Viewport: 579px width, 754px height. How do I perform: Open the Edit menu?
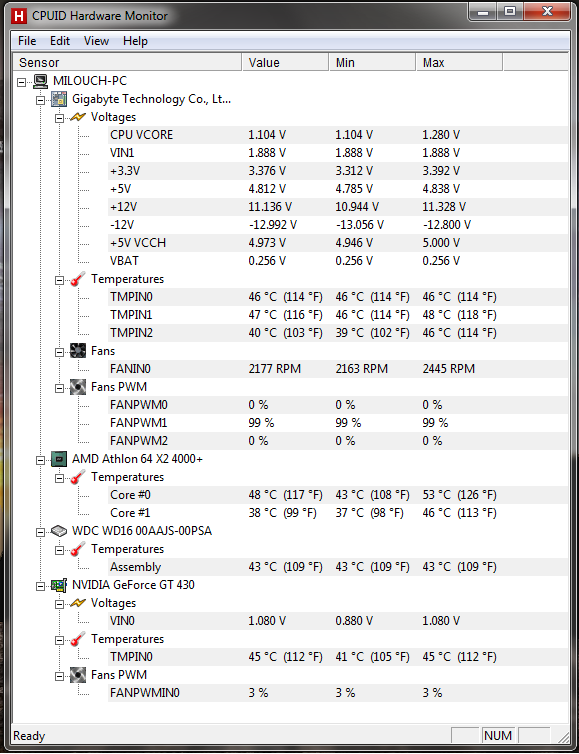click(60, 41)
